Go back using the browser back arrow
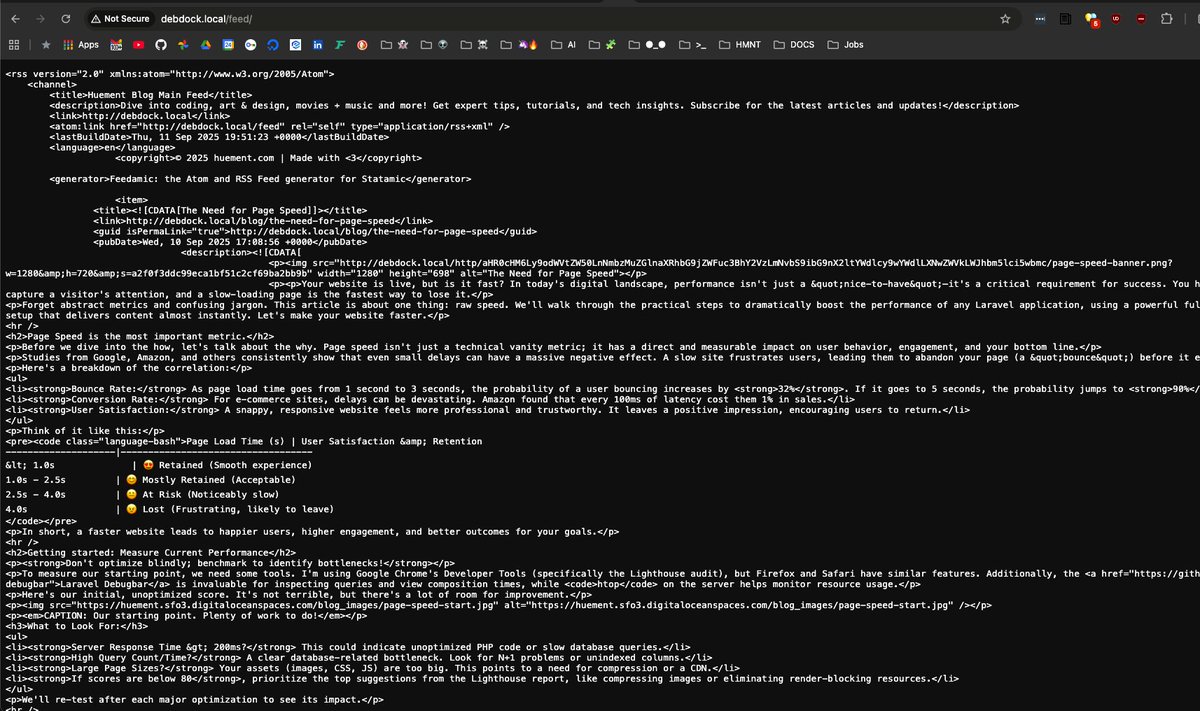Image resolution: width=1200 pixels, height=711 pixels. coord(15,19)
